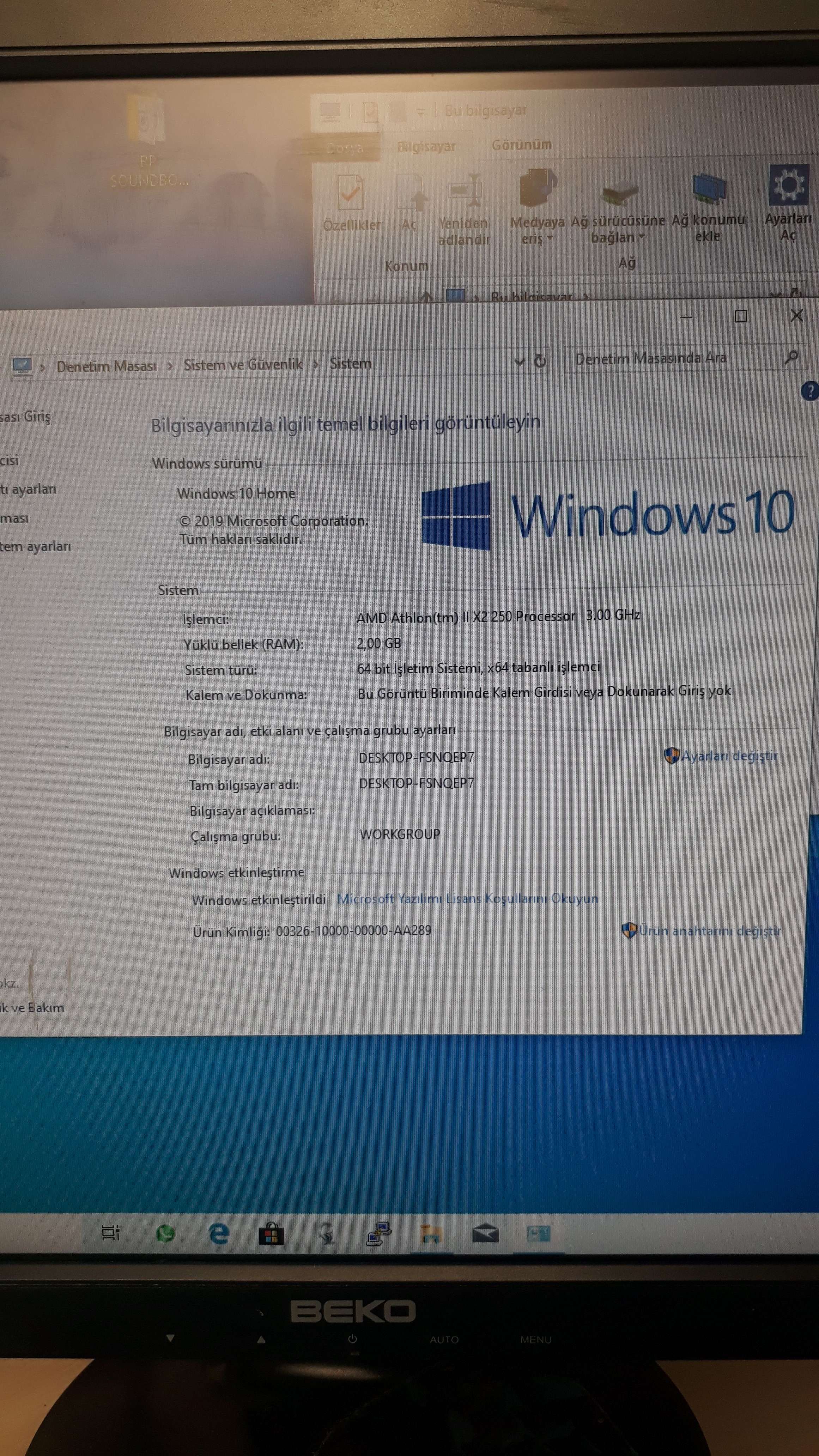The image size is (819, 1456).
Task: Open Help with the blue question mark
Action: [810, 390]
